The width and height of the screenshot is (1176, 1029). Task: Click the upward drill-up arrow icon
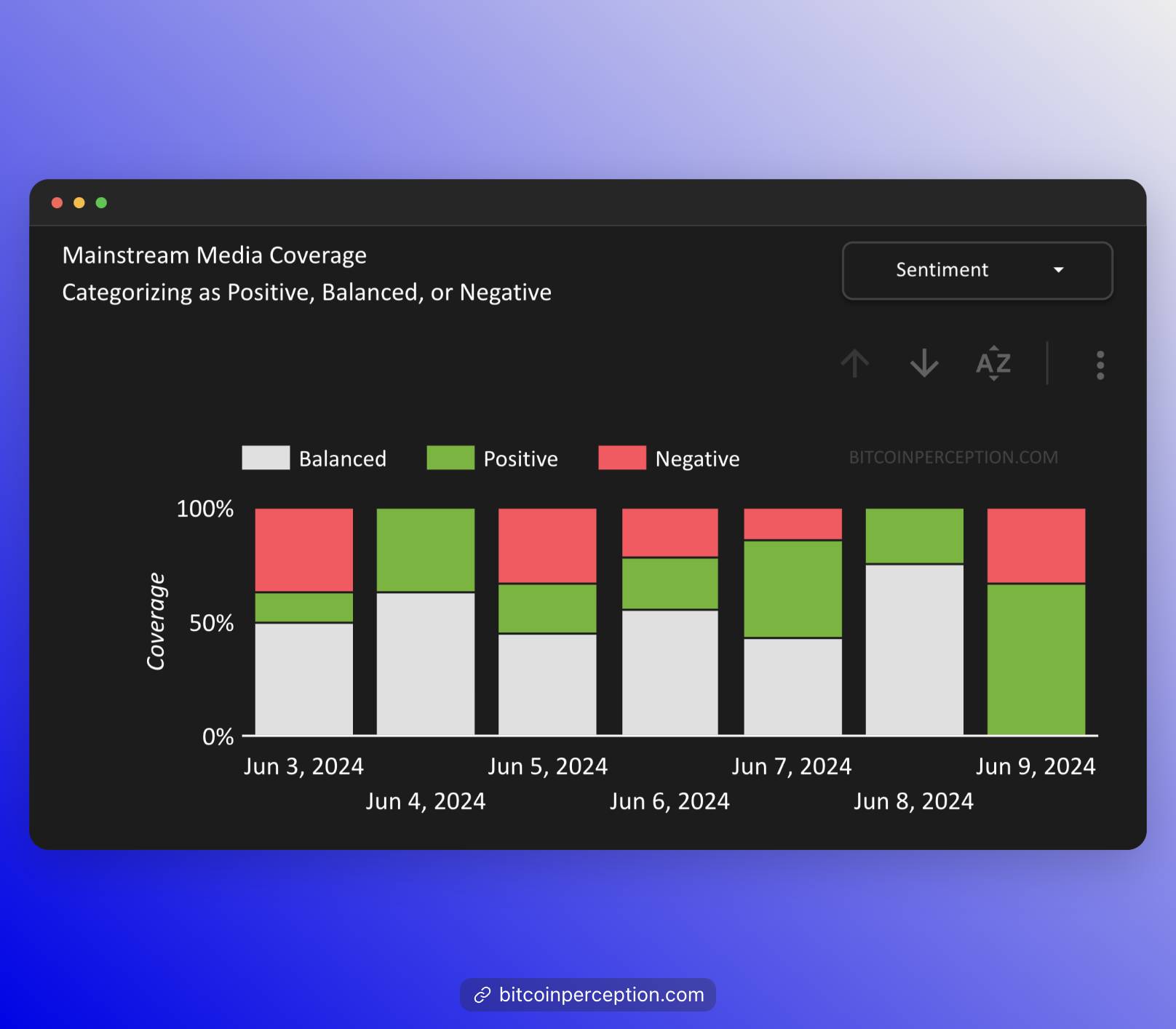[x=855, y=363]
